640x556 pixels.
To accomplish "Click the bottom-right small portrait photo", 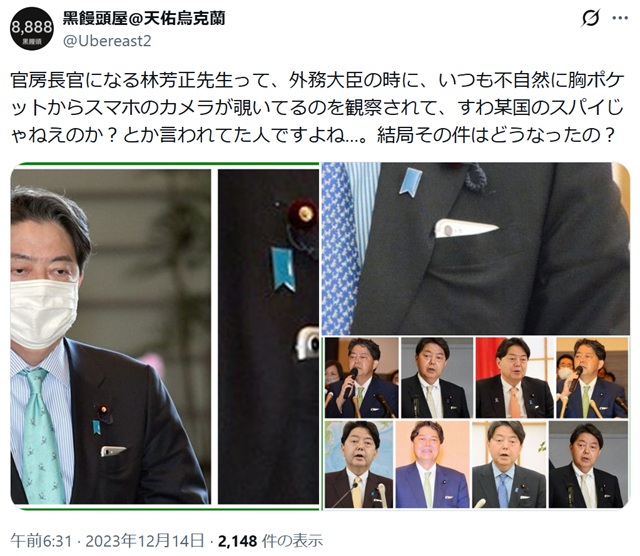I will click(x=588, y=465).
